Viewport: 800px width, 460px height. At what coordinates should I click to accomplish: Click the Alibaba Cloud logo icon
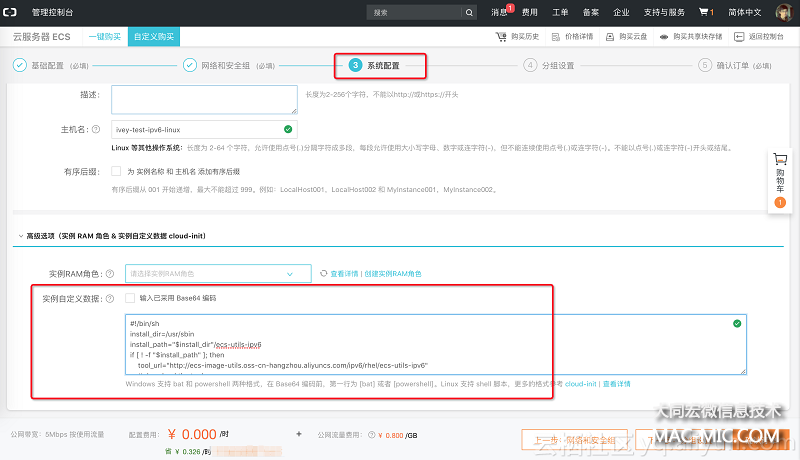[x=12, y=12]
